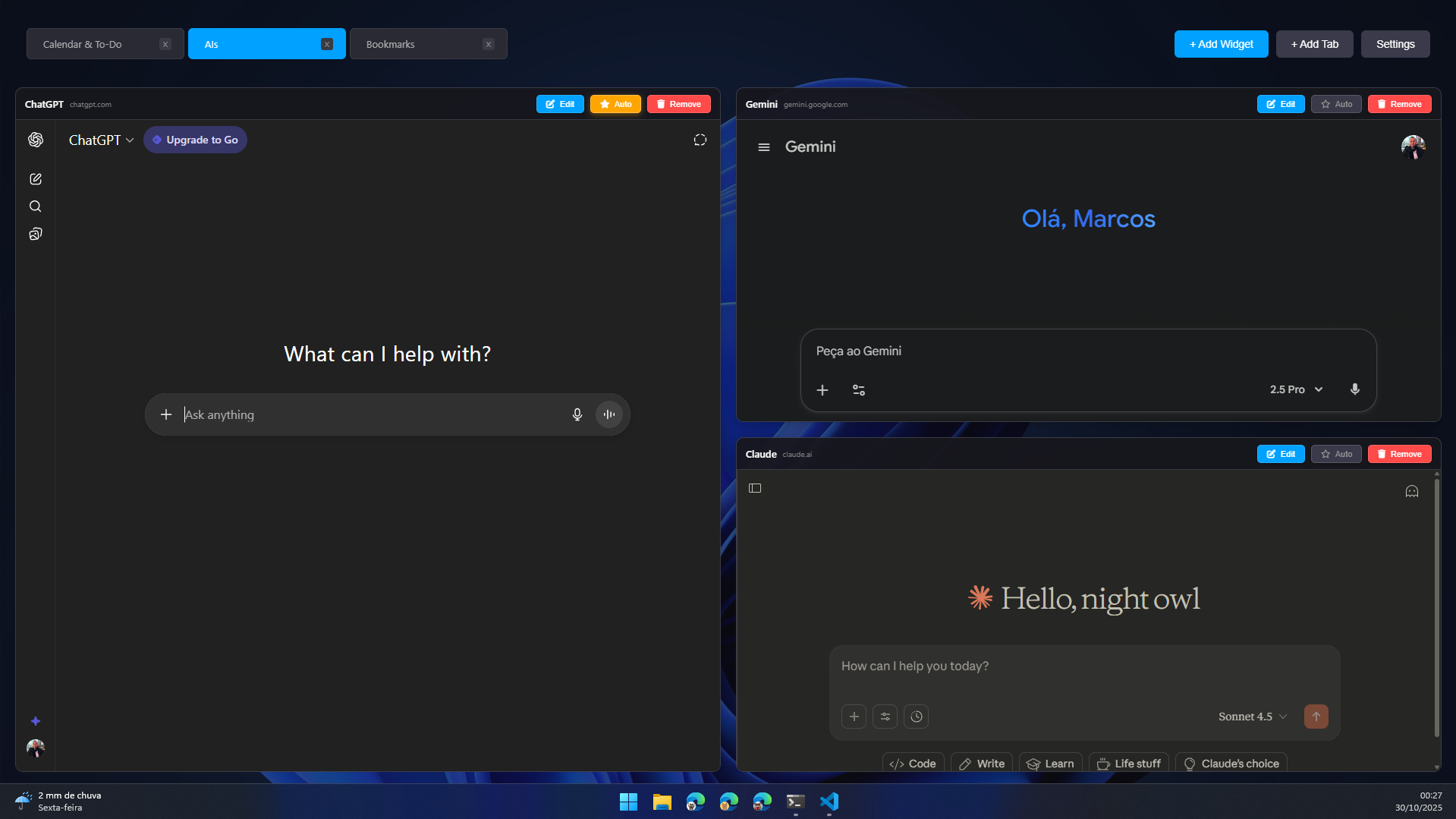Open Claude search and tools settings
1456x819 pixels.
tap(885, 717)
